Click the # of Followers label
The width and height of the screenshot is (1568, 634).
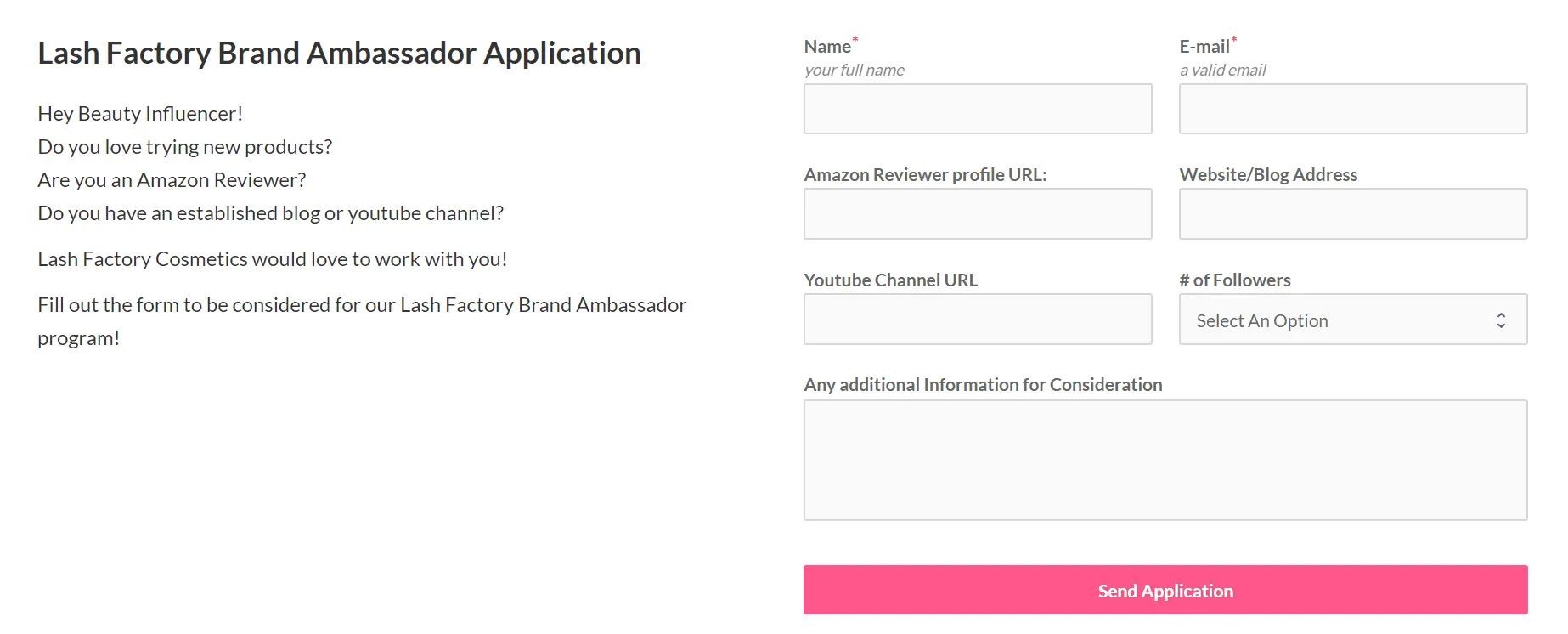pos(1234,280)
